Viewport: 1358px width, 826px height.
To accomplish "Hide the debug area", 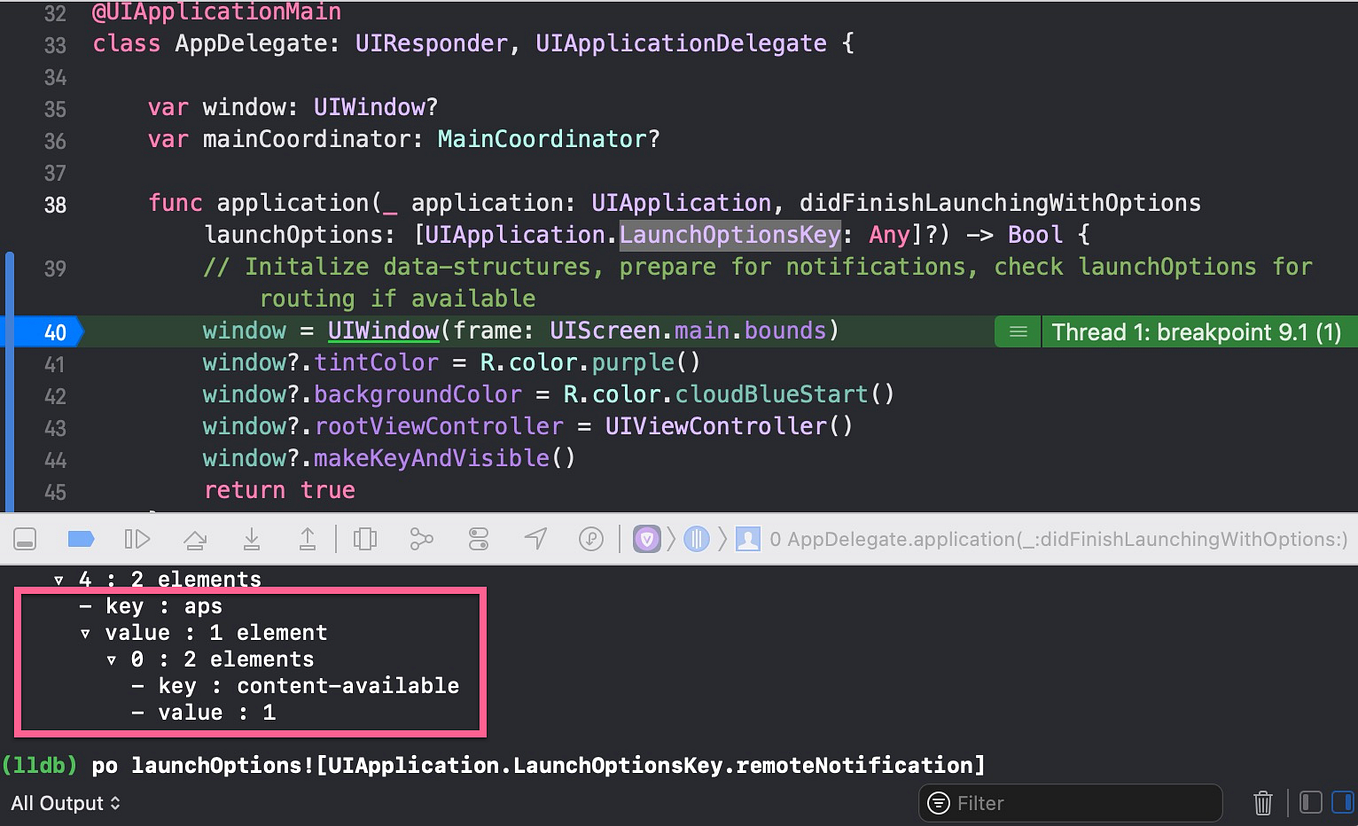I will [x=24, y=538].
